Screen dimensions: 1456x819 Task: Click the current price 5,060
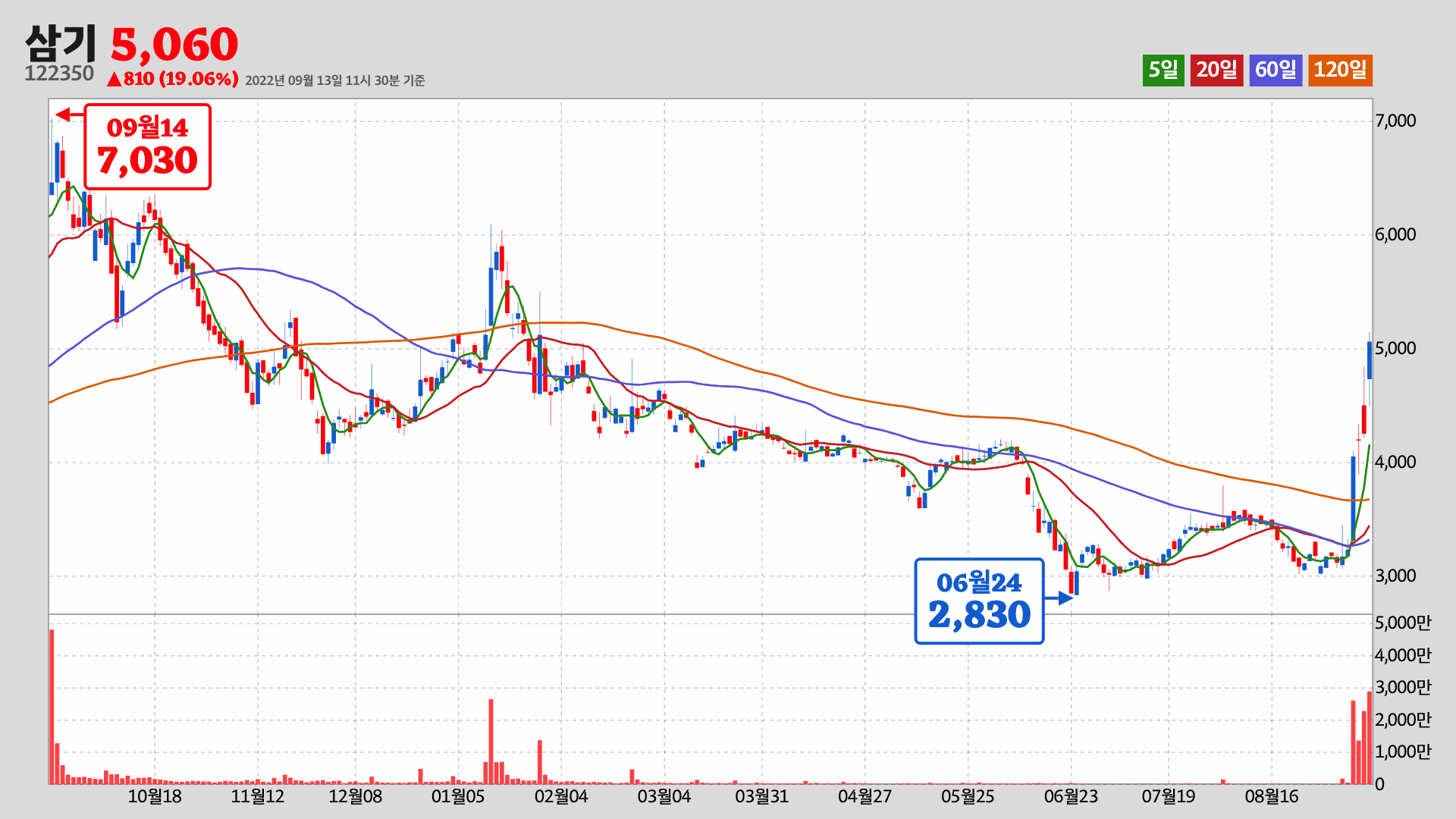[x=174, y=44]
